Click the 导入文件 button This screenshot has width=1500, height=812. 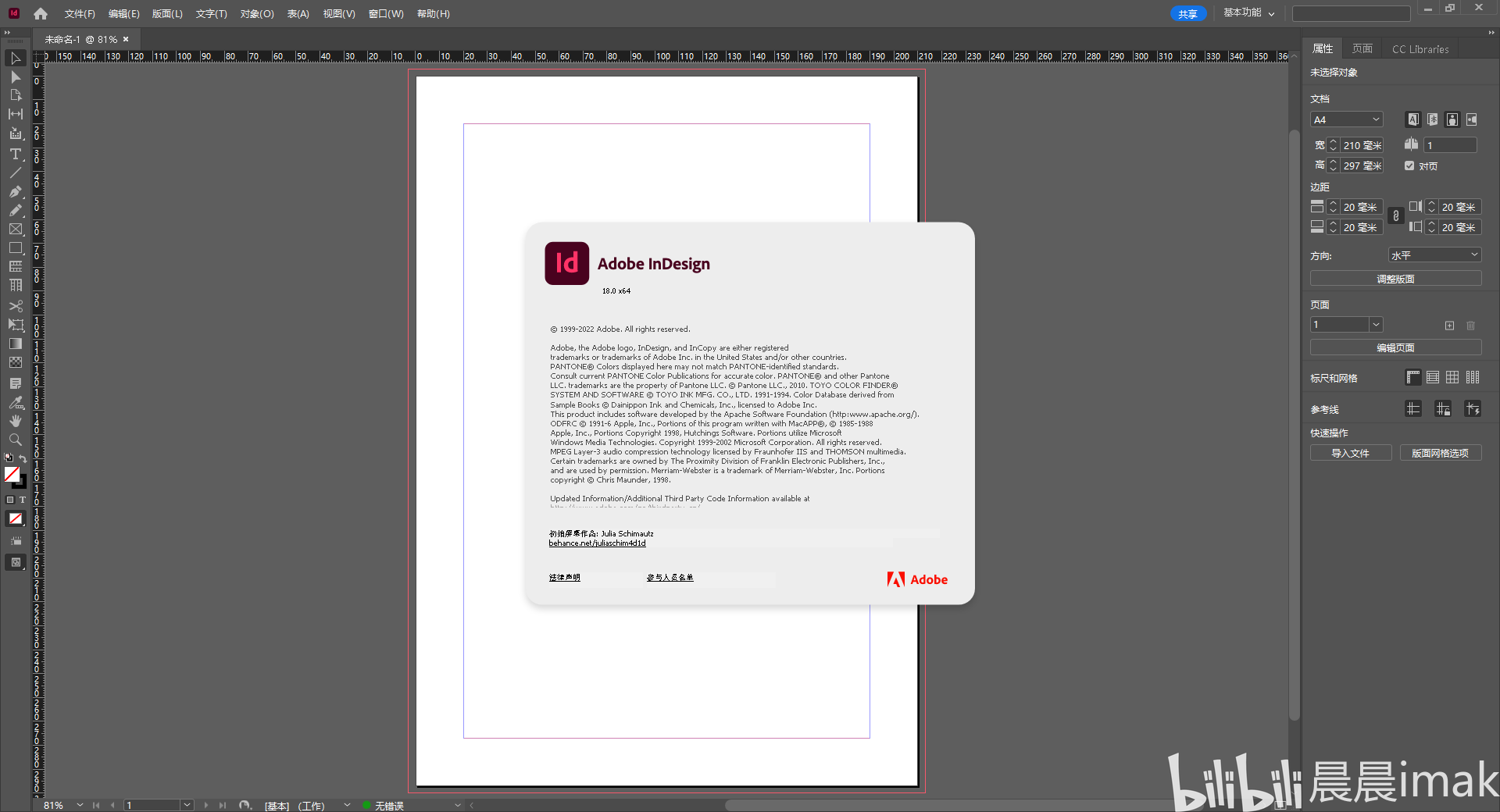point(1351,453)
